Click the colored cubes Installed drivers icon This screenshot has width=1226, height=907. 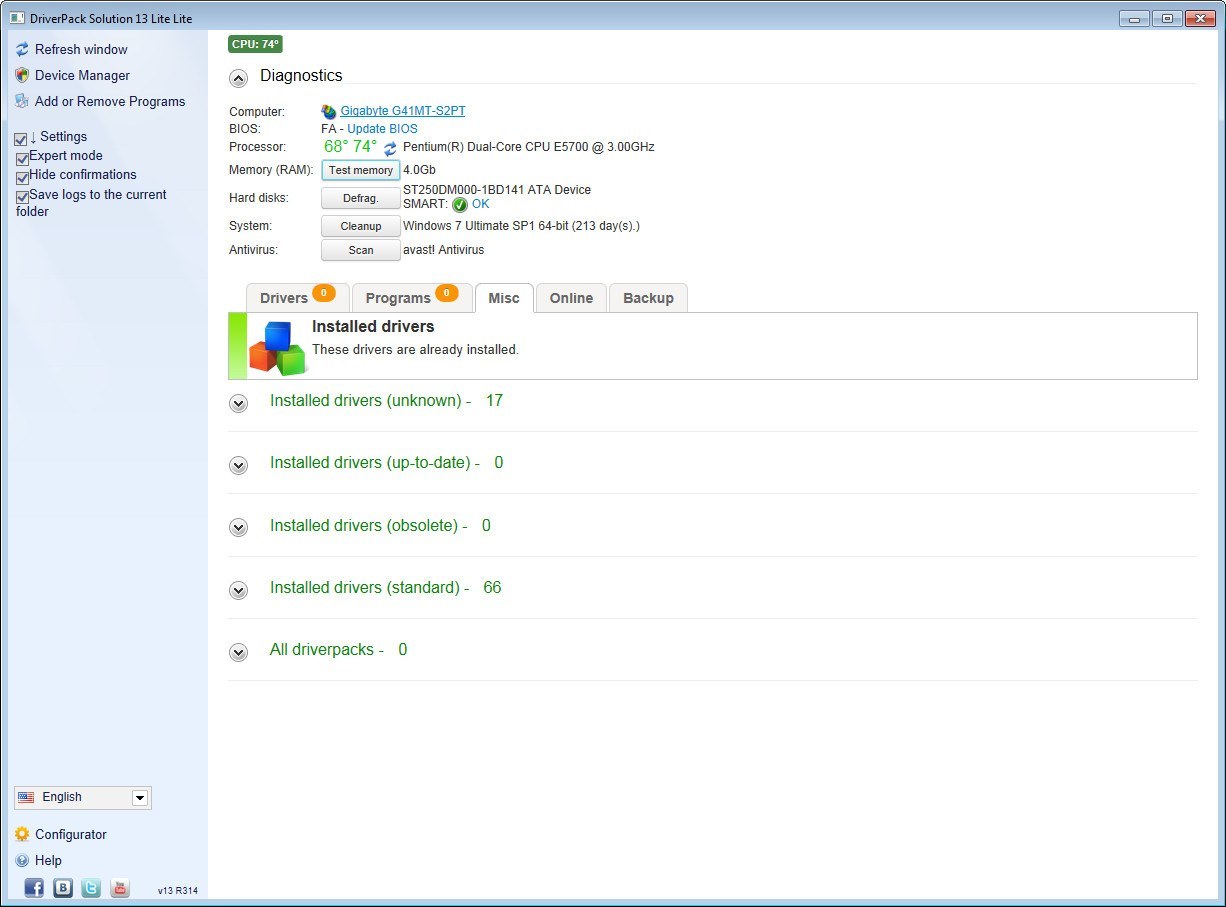[x=276, y=347]
